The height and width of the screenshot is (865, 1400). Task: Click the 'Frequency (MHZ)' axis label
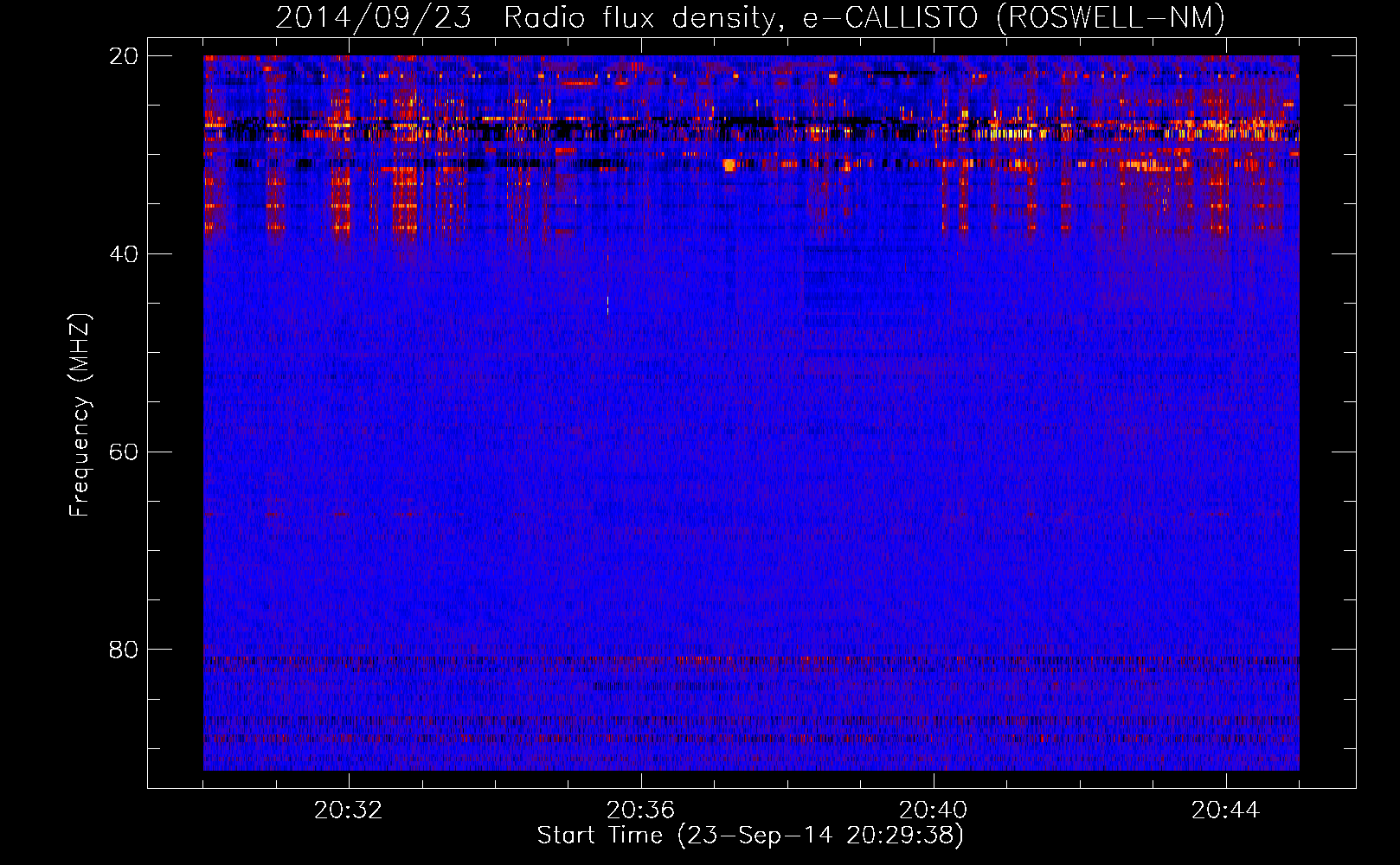(80, 415)
